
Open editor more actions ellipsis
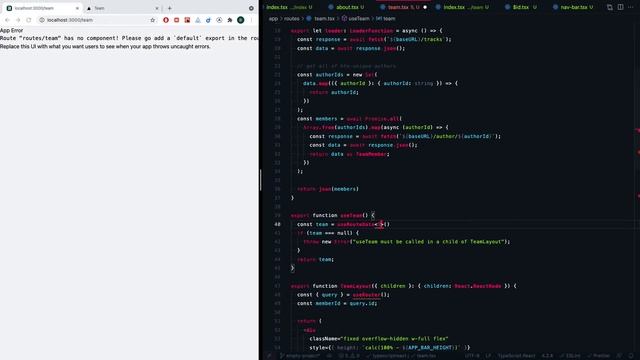(631, 7)
